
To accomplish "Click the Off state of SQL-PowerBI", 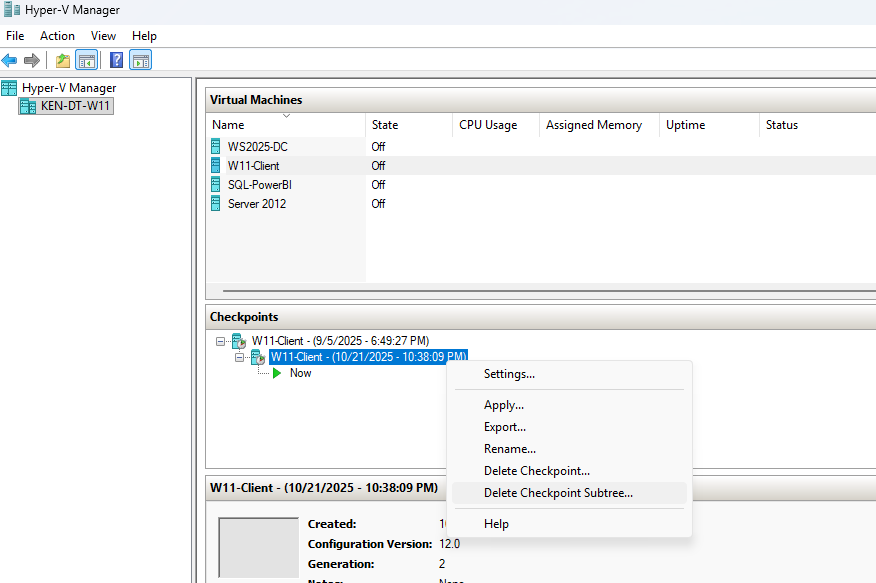I will pos(378,184).
